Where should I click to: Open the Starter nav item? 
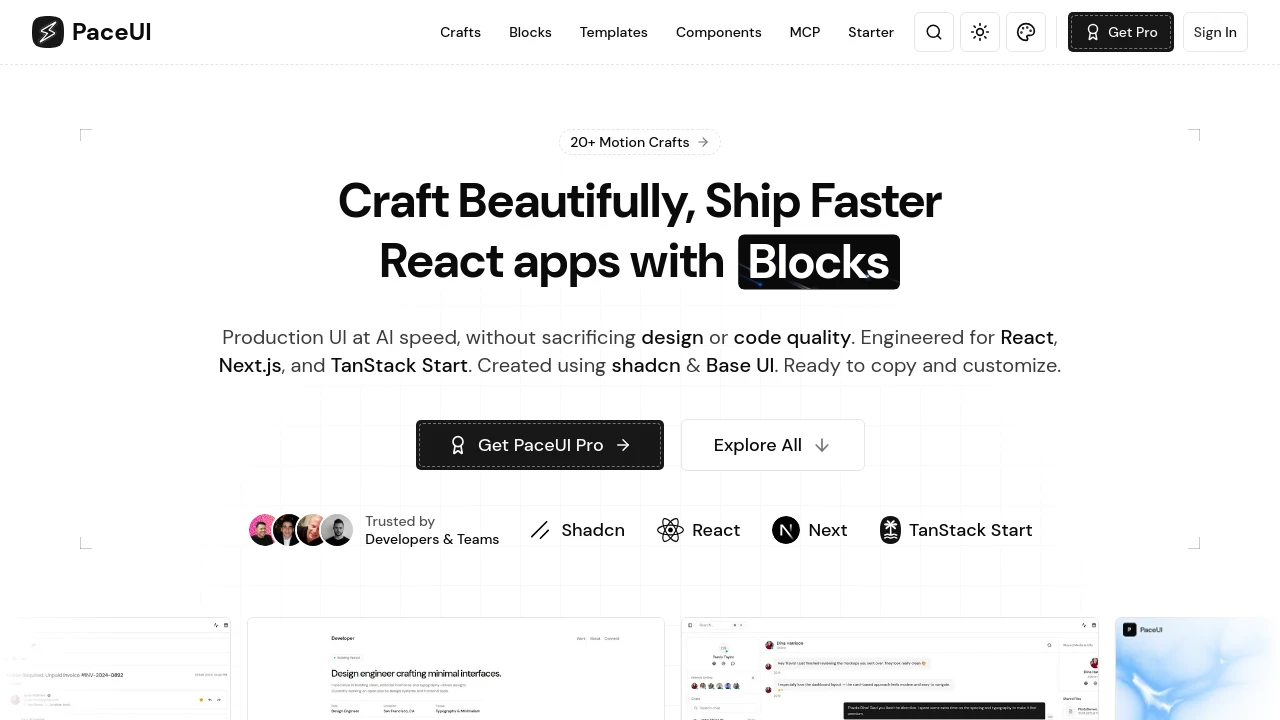[x=871, y=32]
